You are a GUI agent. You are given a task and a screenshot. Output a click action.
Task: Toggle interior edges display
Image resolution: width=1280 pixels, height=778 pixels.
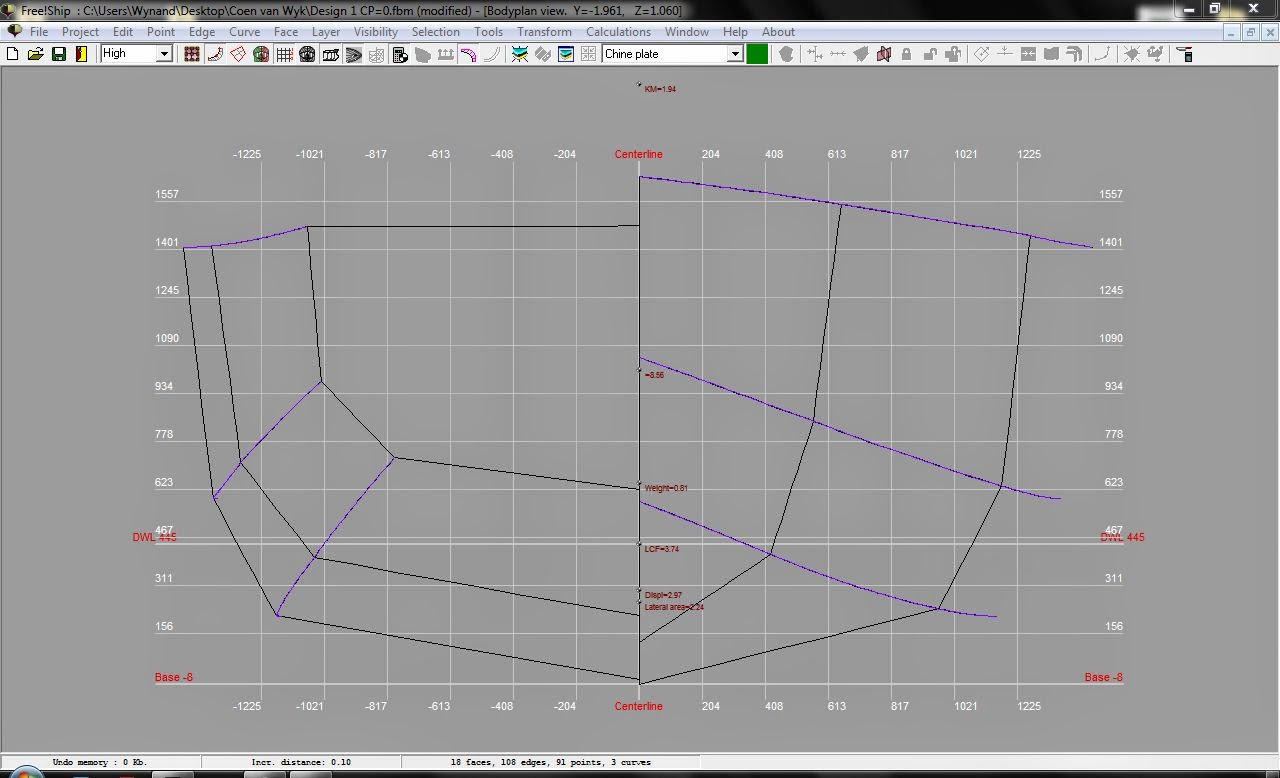pyautogui.click(x=238, y=54)
